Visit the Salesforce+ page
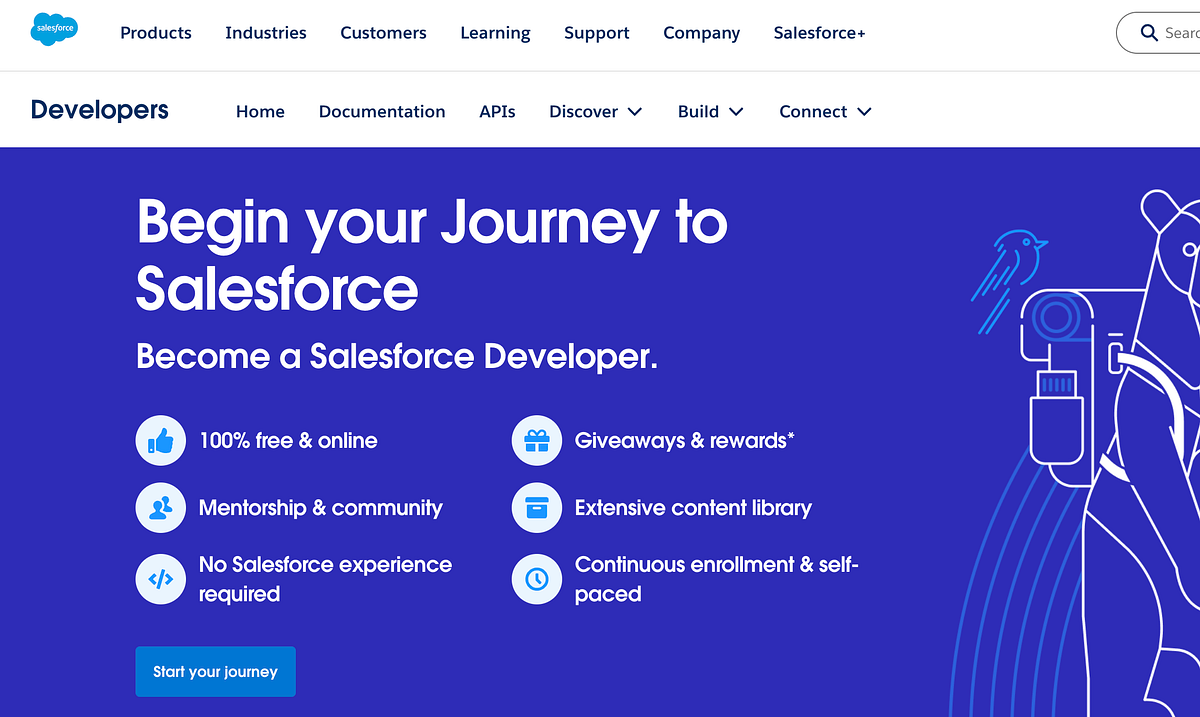This screenshot has height=717, width=1200. pyautogui.click(x=819, y=32)
